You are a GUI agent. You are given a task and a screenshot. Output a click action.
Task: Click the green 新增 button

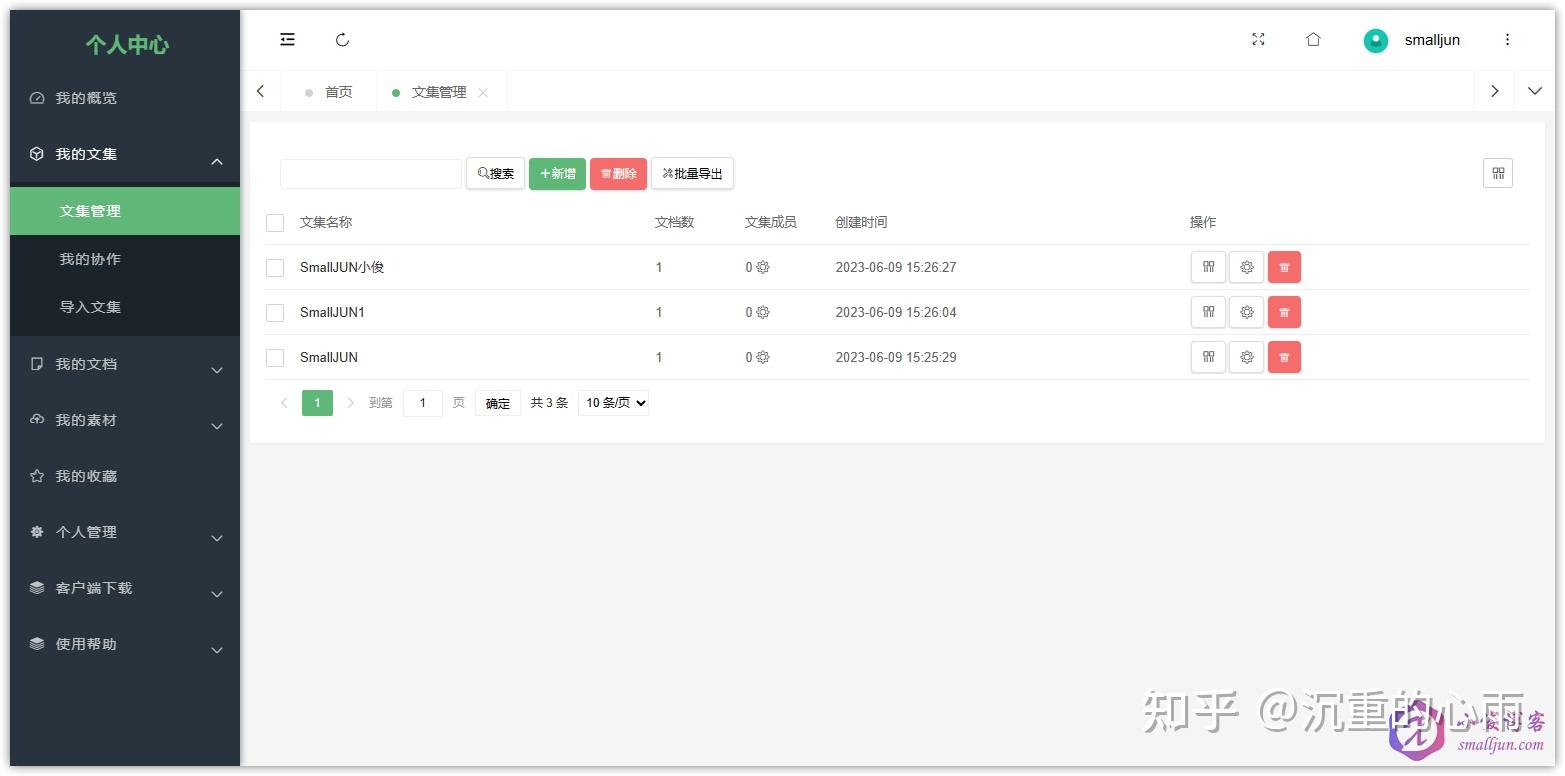(557, 172)
